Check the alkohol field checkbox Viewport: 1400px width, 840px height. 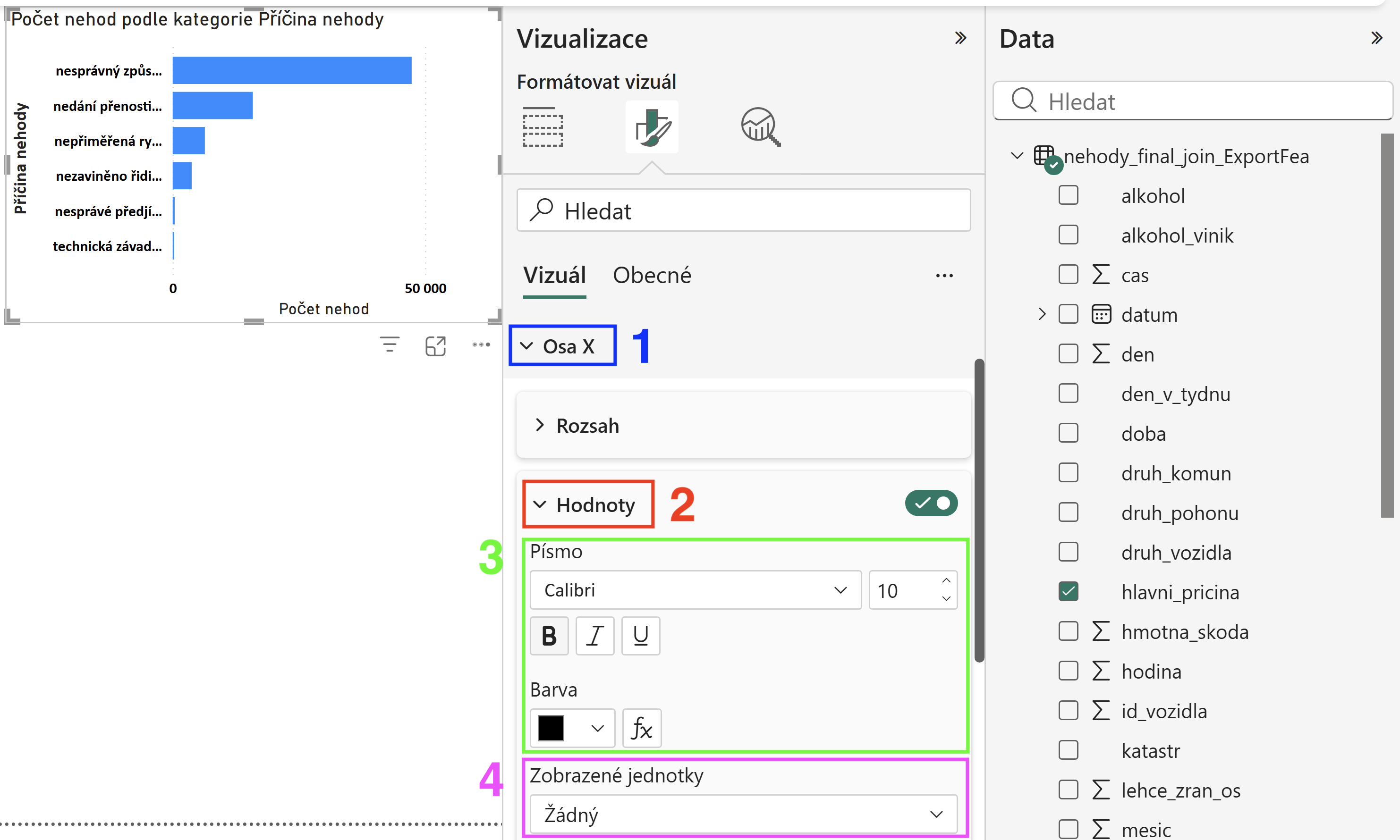click(1068, 195)
